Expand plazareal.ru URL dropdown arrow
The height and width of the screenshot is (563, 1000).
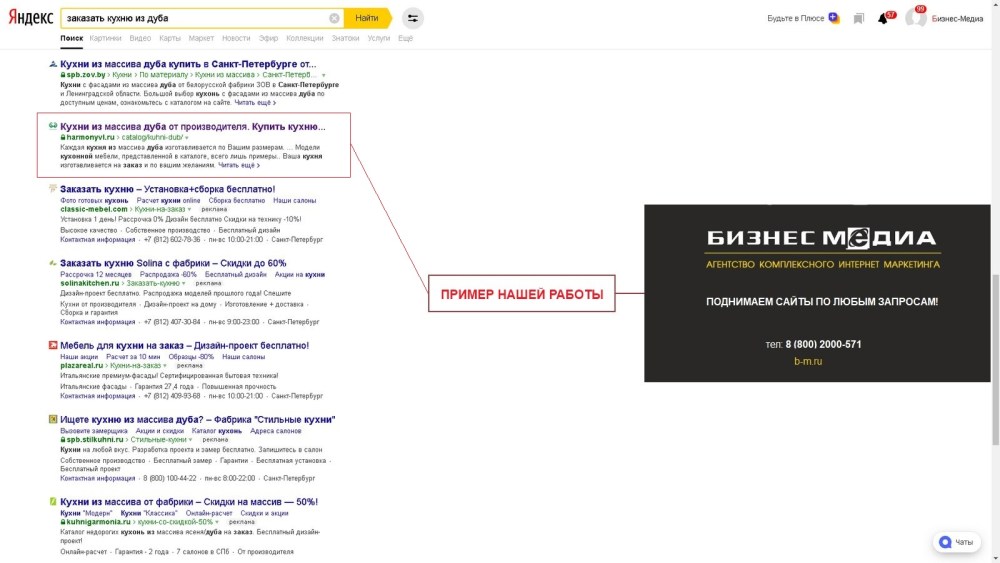[x=165, y=366]
